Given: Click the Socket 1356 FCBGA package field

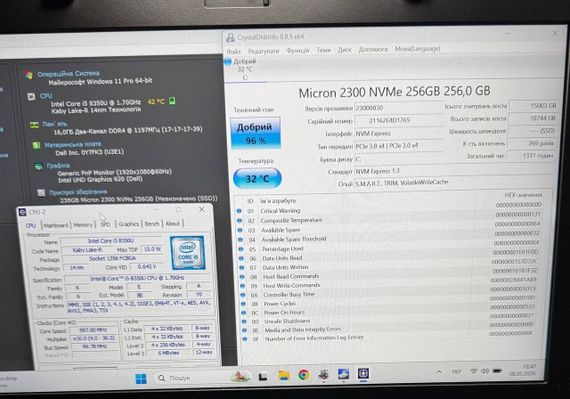Looking at the screenshot, I should (112, 258).
